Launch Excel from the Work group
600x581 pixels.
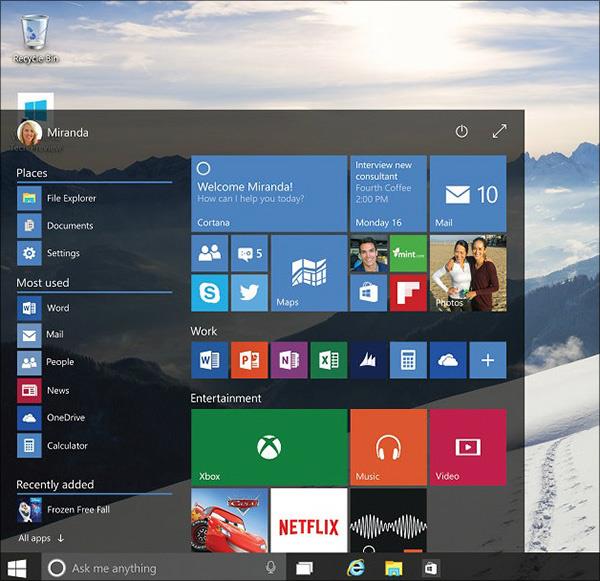[x=329, y=360]
